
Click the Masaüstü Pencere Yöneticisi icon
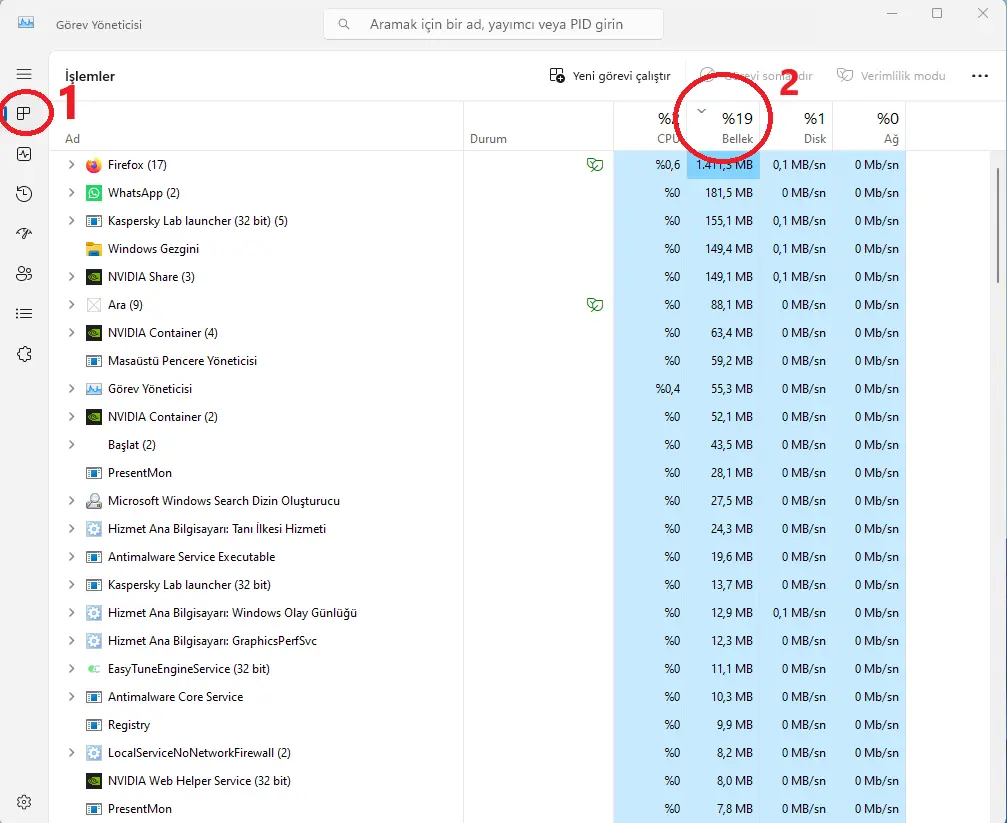coord(94,361)
